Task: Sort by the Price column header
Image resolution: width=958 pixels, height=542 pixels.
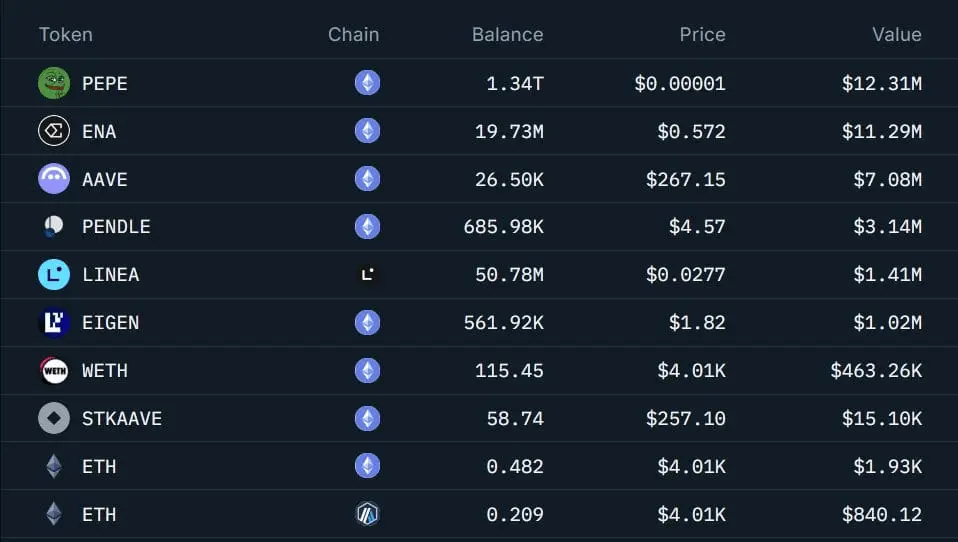Action: (703, 35)
